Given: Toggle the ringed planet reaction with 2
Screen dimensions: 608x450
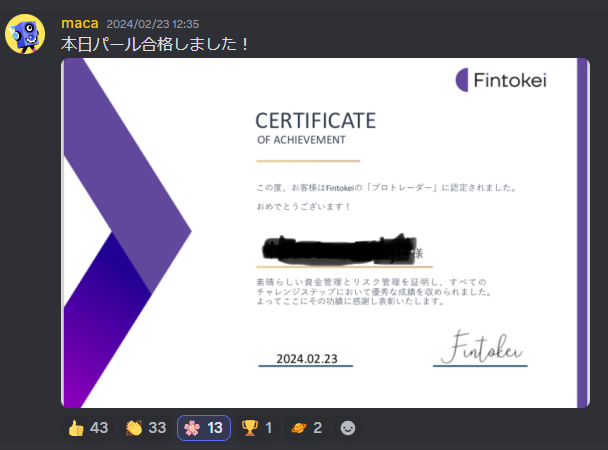Looking at the screenshot, I should [x=306, y=428].
